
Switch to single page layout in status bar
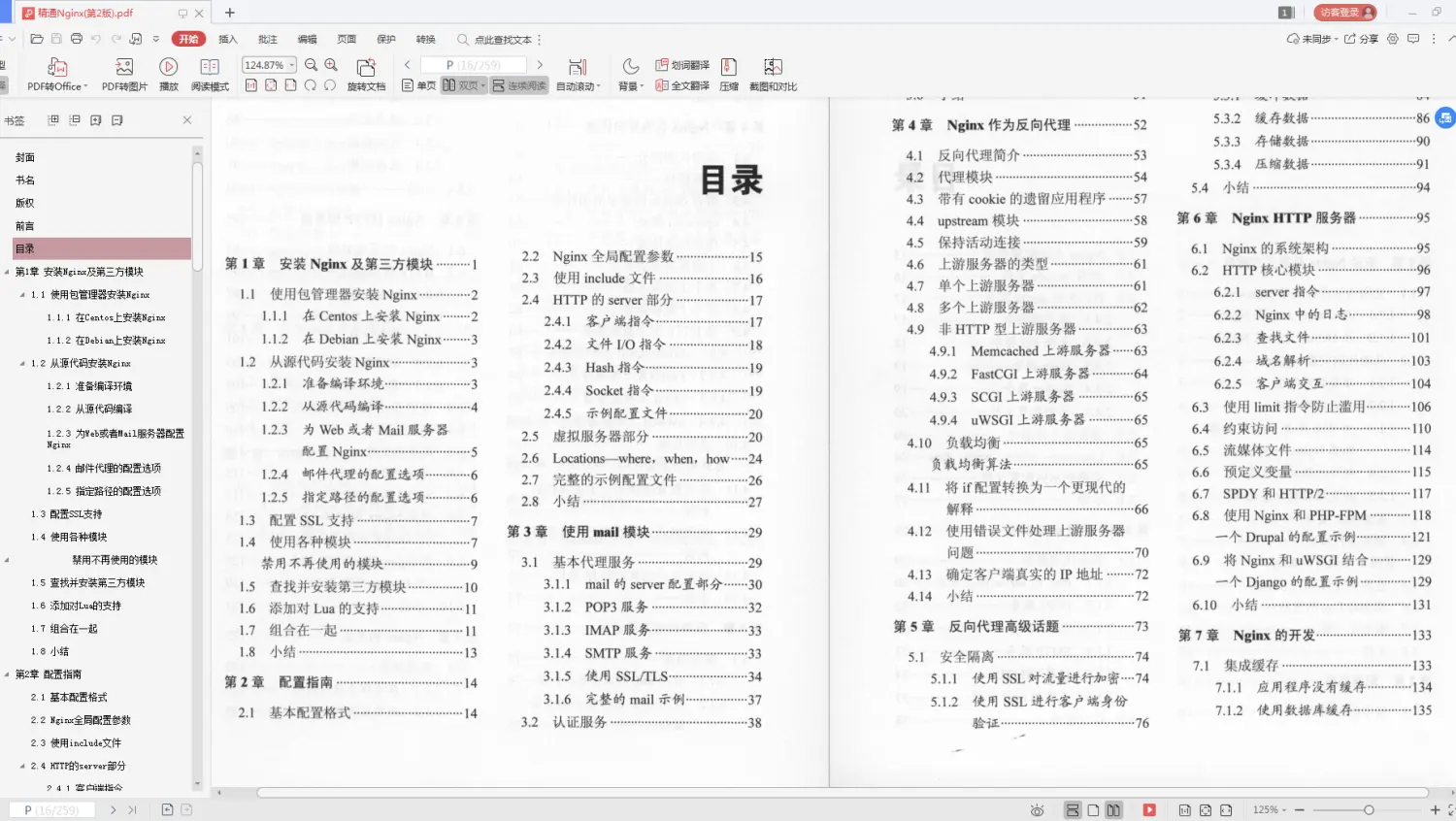tap(1093, 809)
